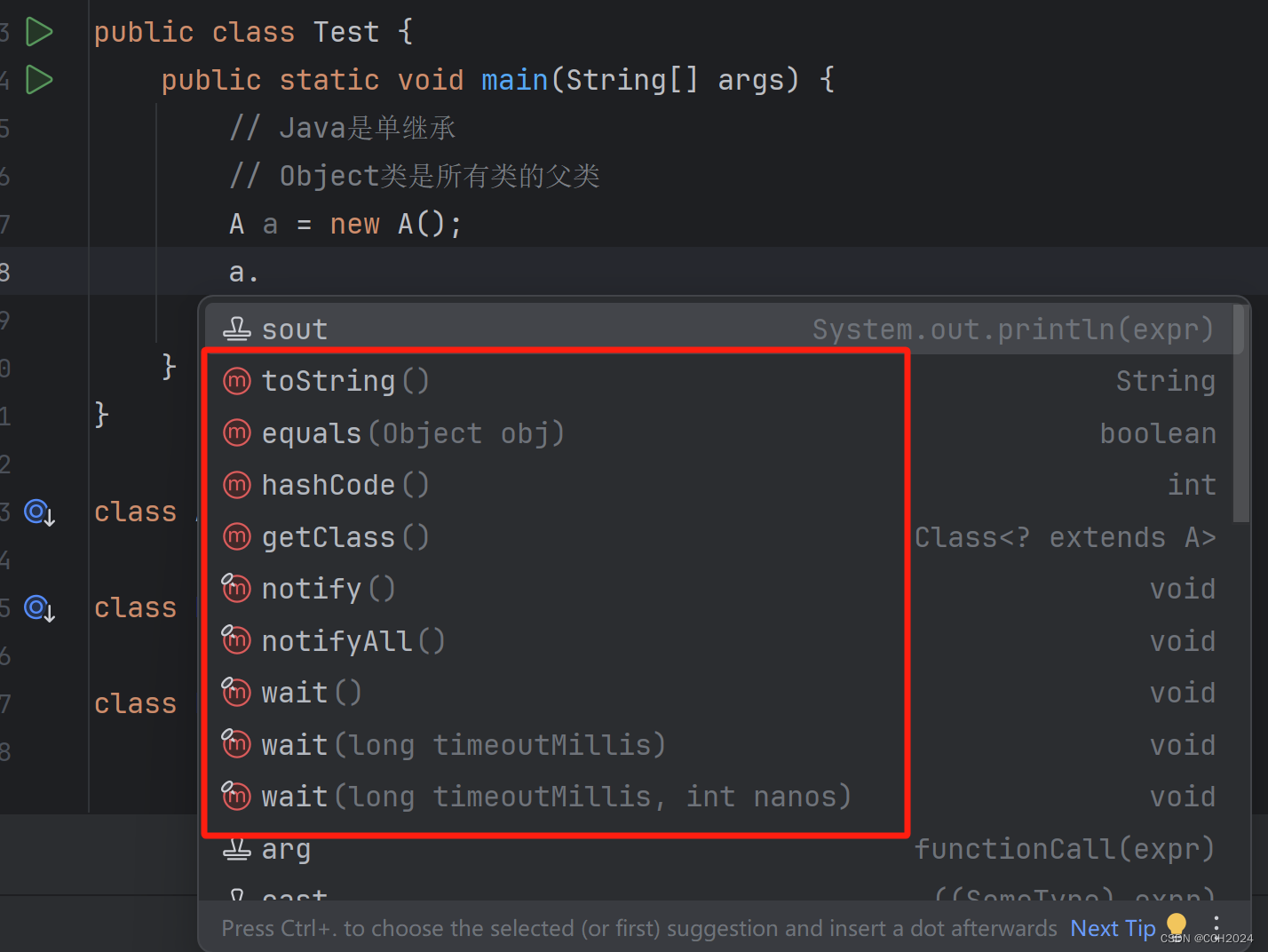Open the Next Tip link

click(1112, 927)
